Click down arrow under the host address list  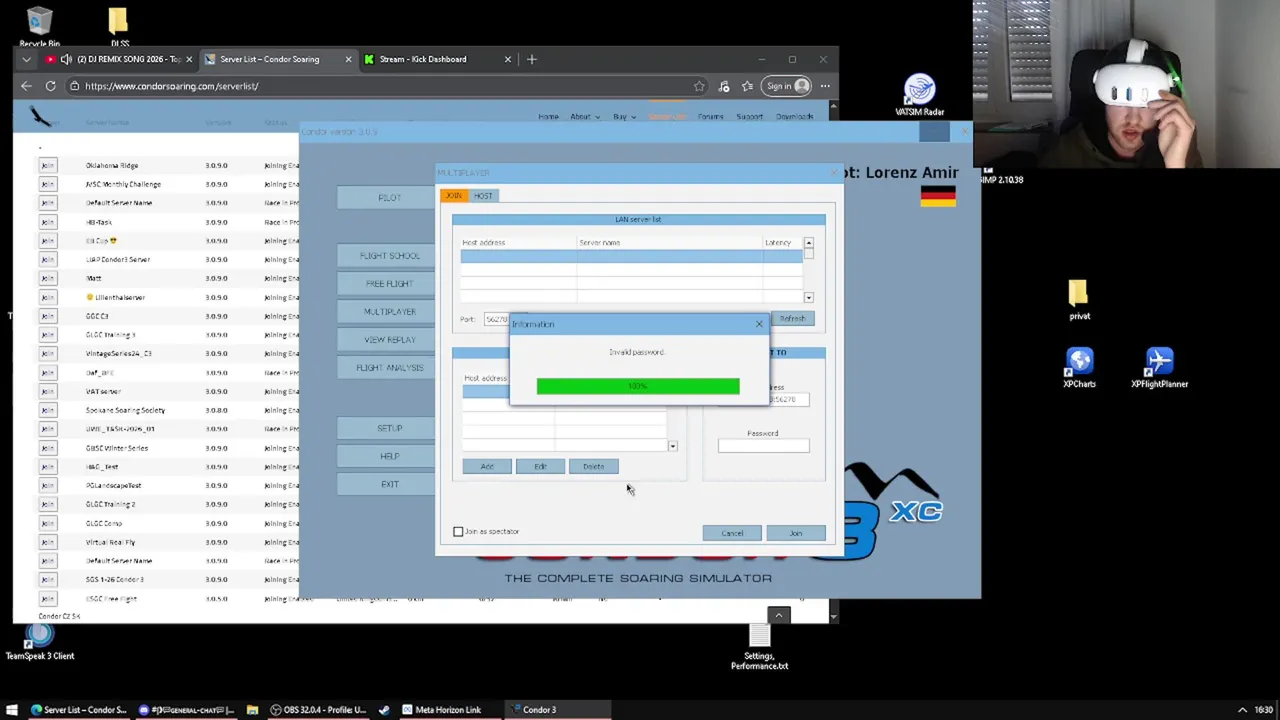tap(673, 446)
